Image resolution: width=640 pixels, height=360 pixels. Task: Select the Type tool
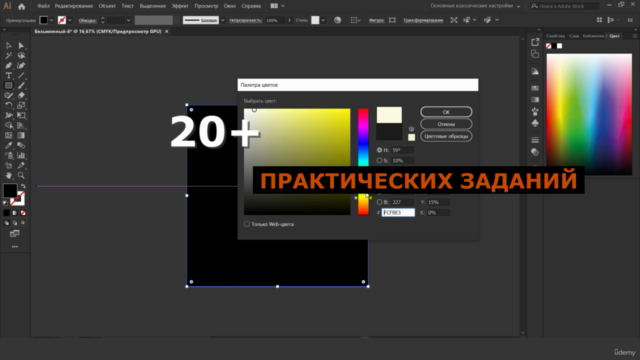[x=9, y=76]
